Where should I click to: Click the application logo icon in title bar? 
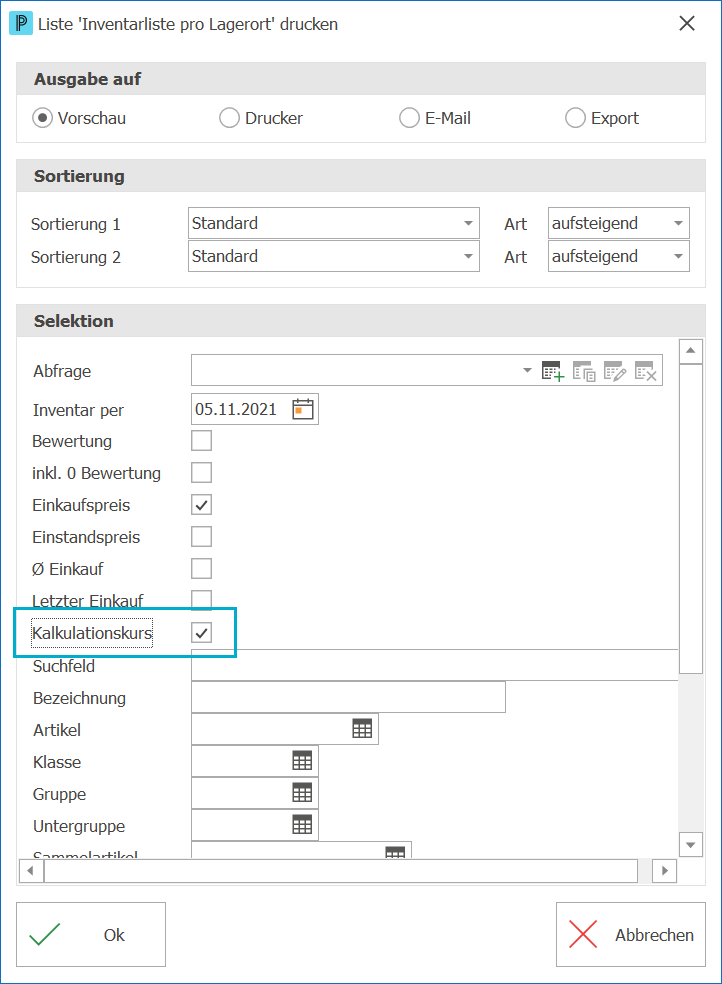tap(21, 24)
